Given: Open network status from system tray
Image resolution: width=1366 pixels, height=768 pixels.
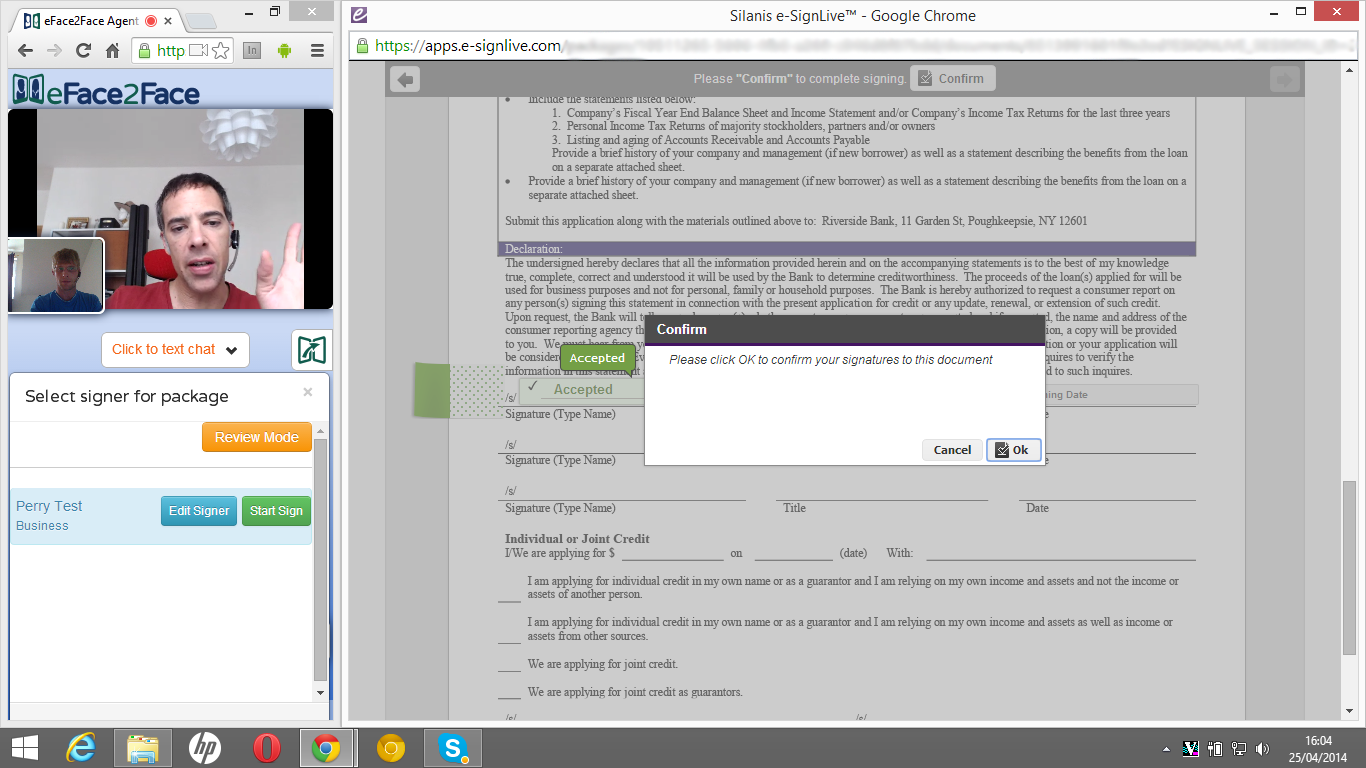Looking at the screenshot, I should point(1238,748).
